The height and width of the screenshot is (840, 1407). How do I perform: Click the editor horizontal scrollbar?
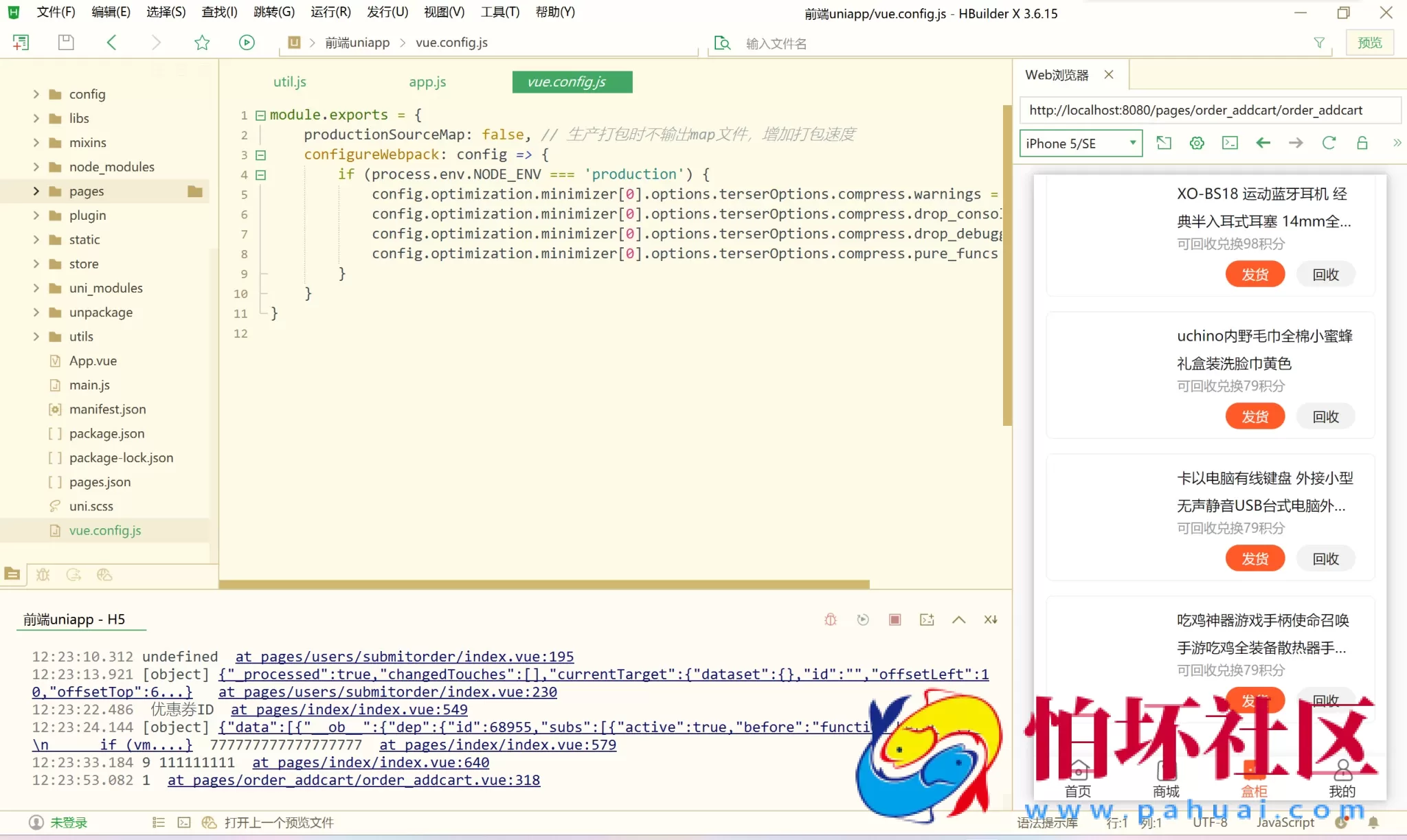point(543,584)
